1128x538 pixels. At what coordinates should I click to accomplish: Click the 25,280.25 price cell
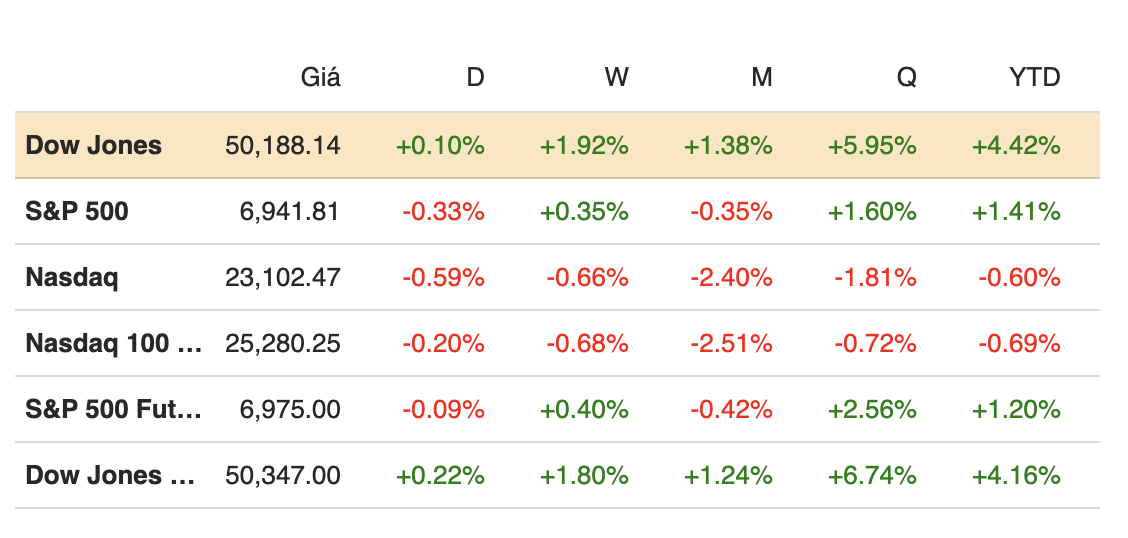[x=283, y=343]
